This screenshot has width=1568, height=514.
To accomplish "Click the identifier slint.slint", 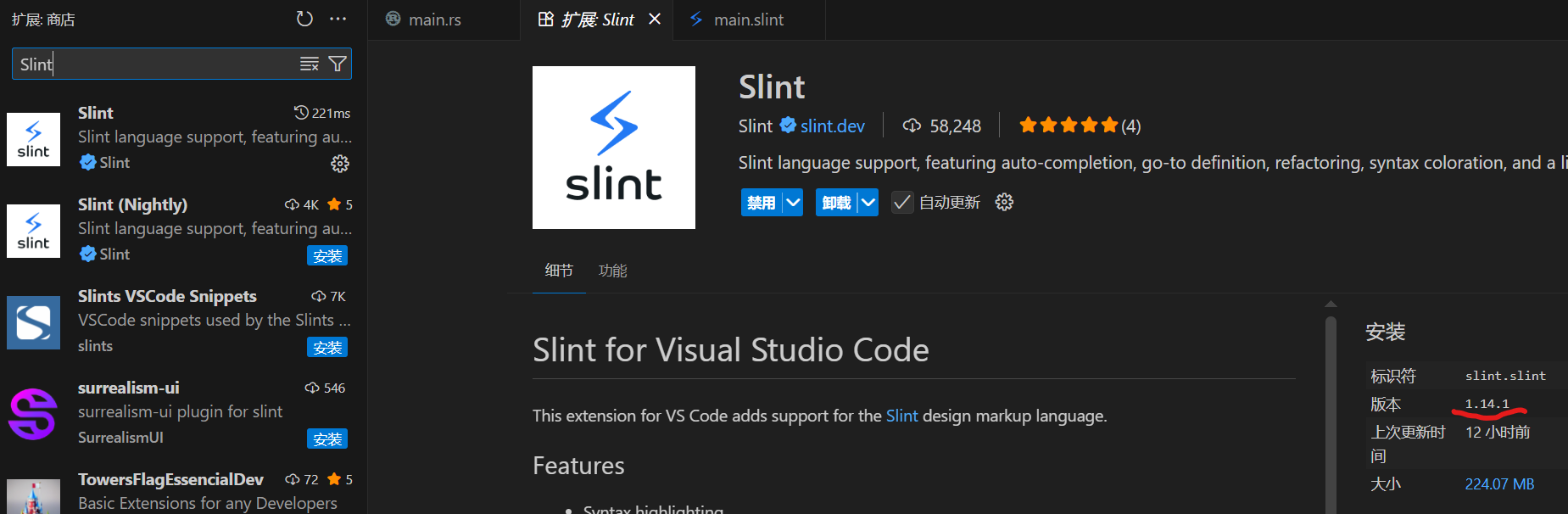I will click(1505, 376).
